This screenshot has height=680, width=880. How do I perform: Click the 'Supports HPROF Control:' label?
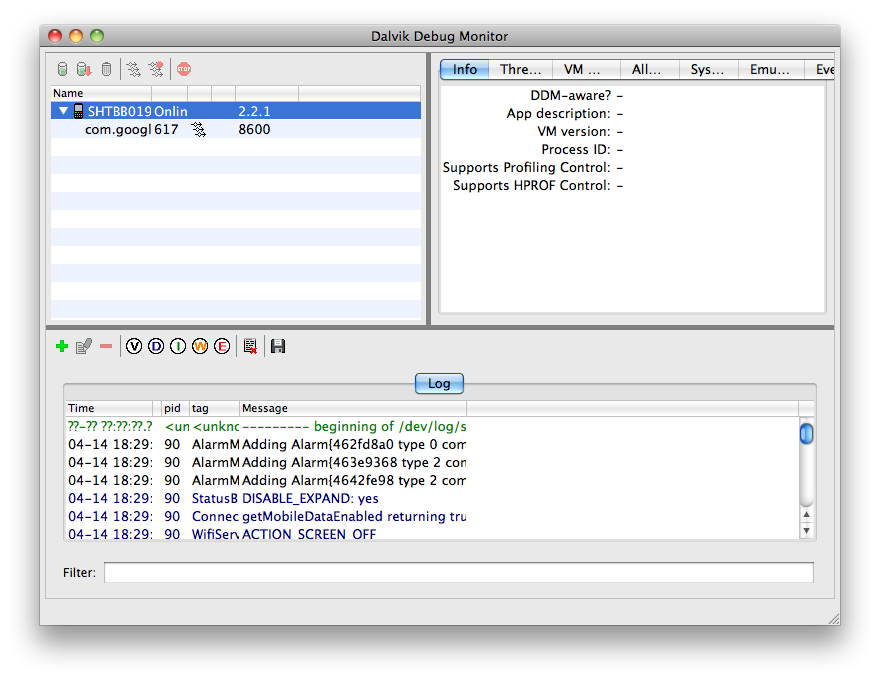point(531,185)
